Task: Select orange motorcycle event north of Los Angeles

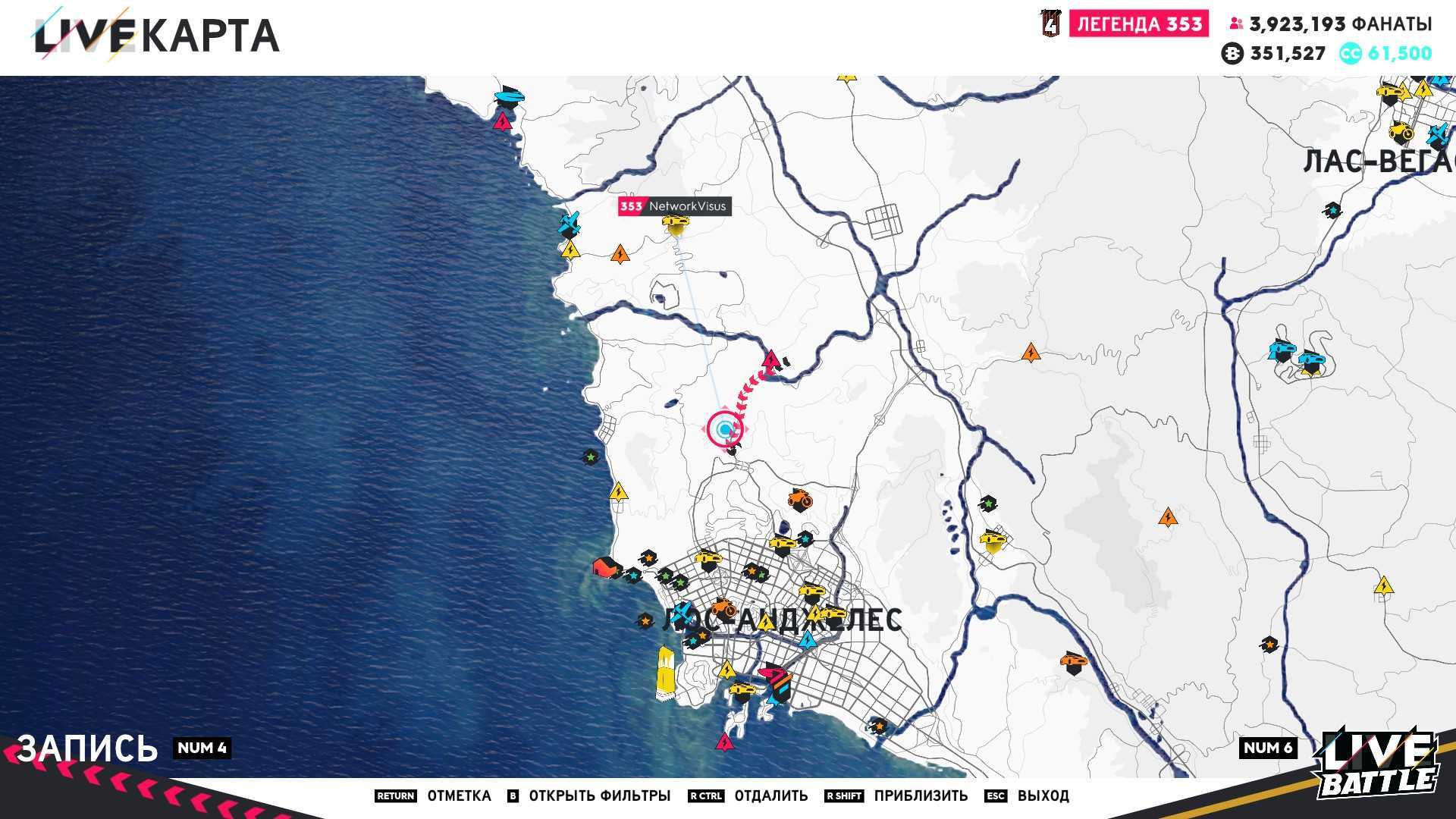Action: (799, 499)
